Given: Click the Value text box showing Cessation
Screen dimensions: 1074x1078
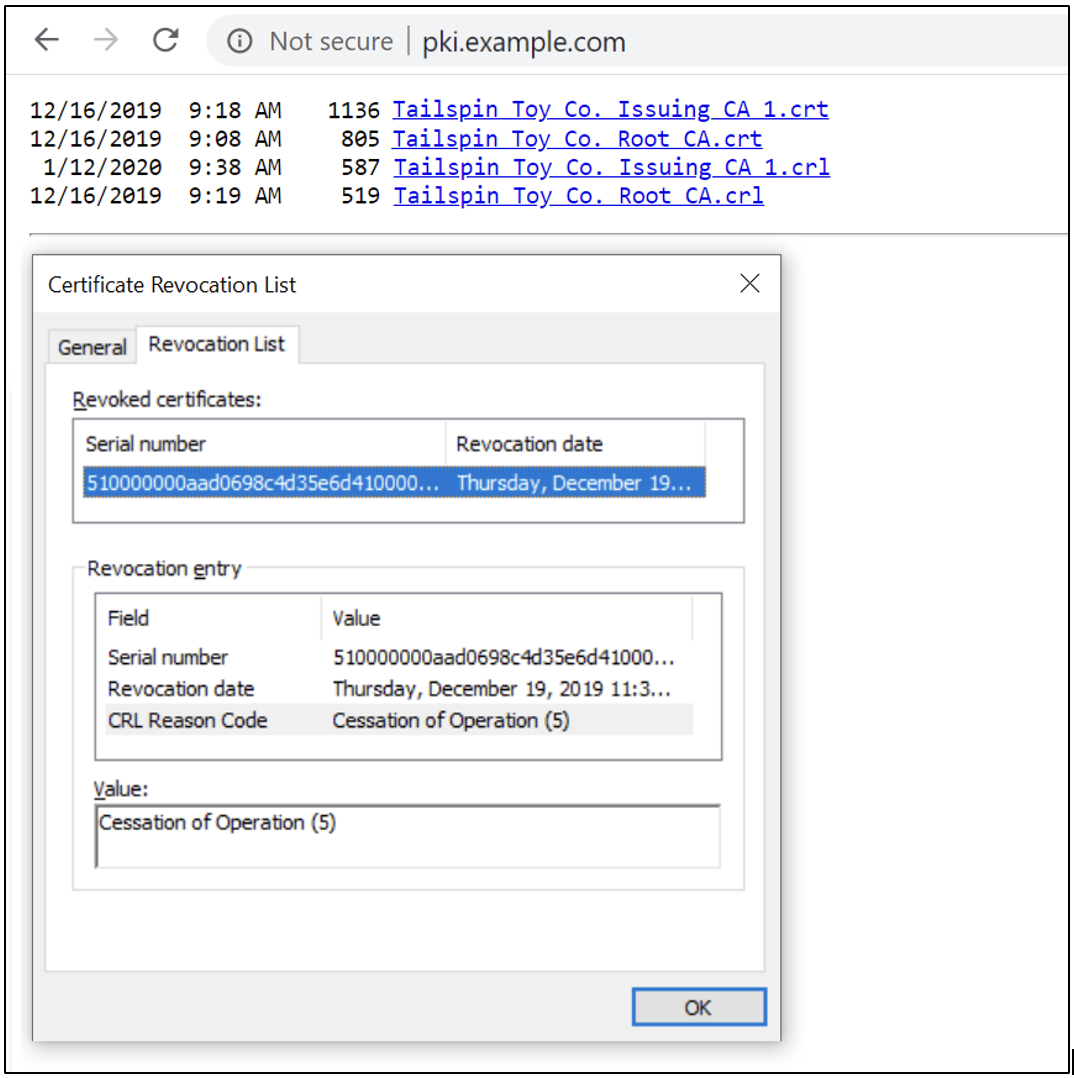Looking at the screenshot, I should [x=408, y=836].
